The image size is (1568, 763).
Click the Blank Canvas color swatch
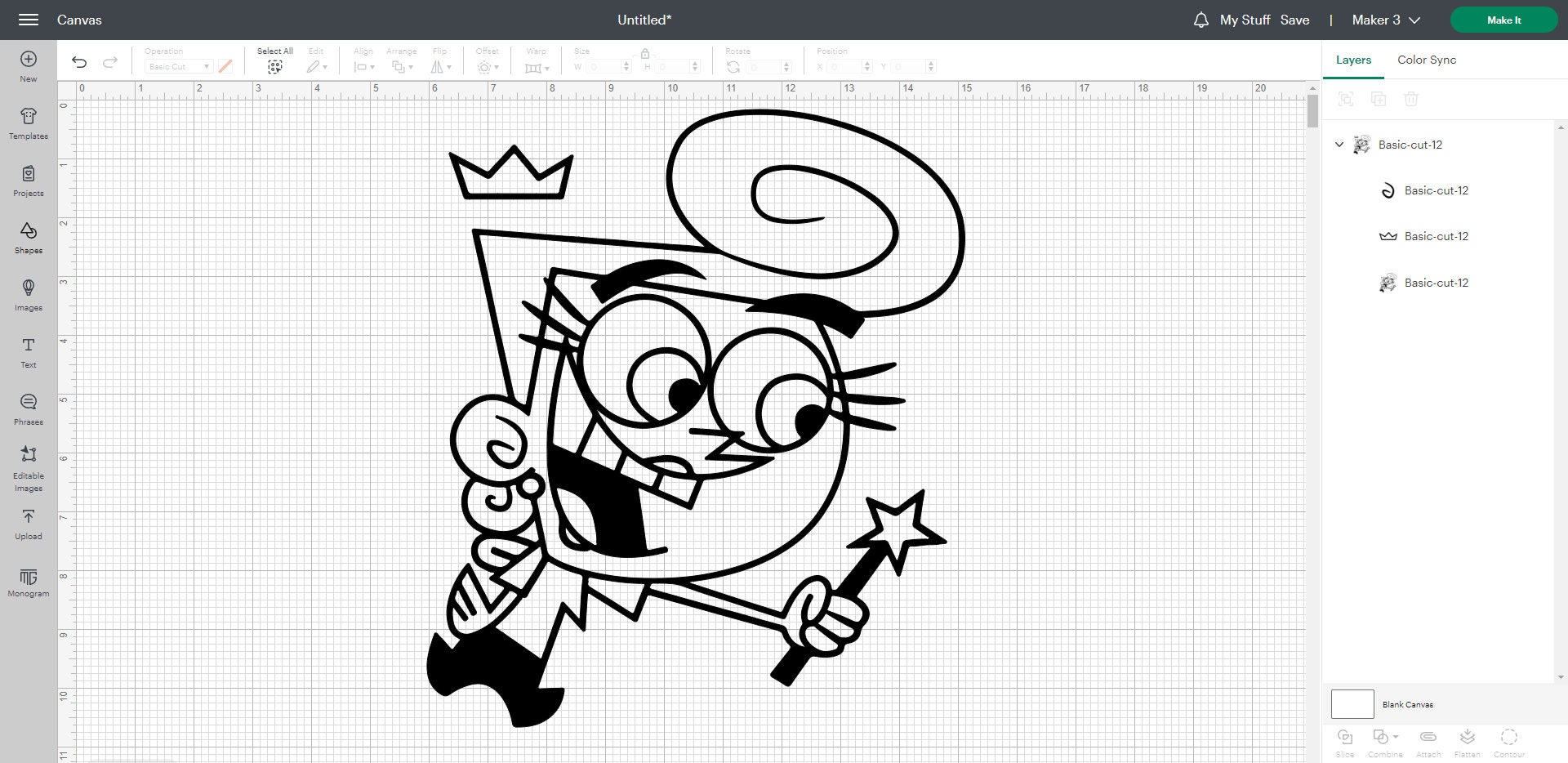click(x=1352, y=703)
